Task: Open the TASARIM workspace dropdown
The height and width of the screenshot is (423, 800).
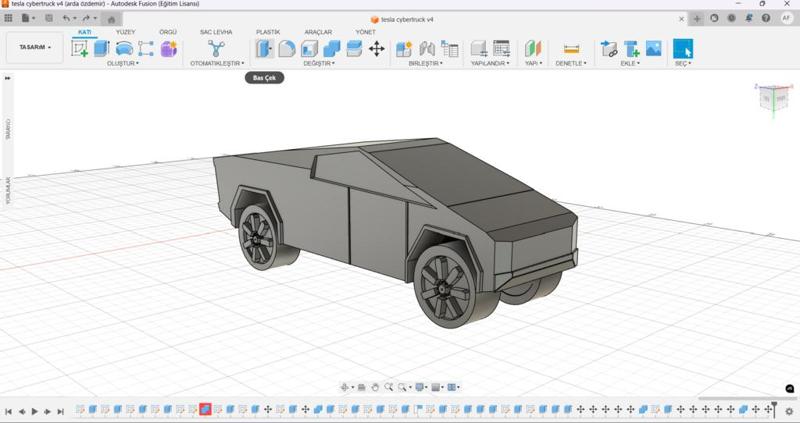Action: [x=35, y=48]
